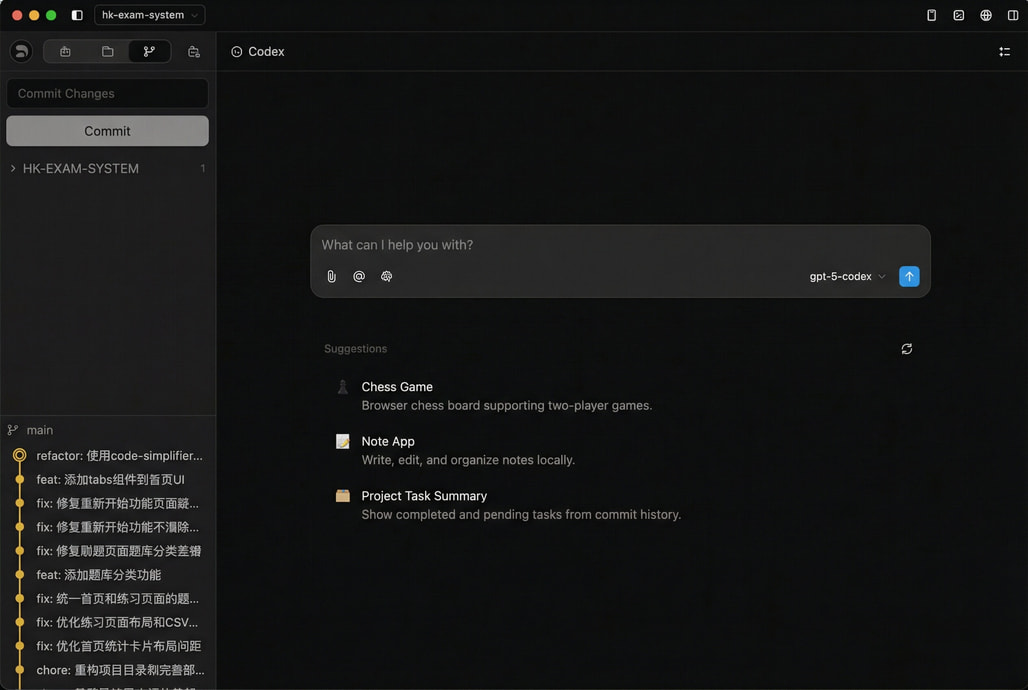Click the Commit button
This screenshot has width=1028, height=690.
point(107,131)
